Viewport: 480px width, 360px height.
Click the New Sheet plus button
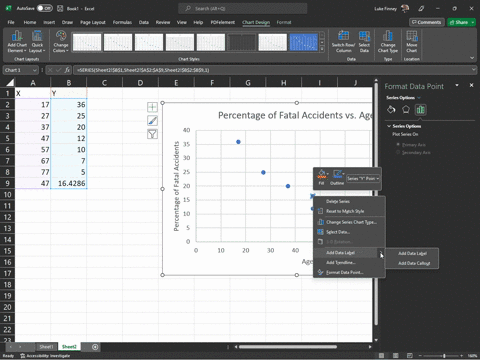(95, 347)
